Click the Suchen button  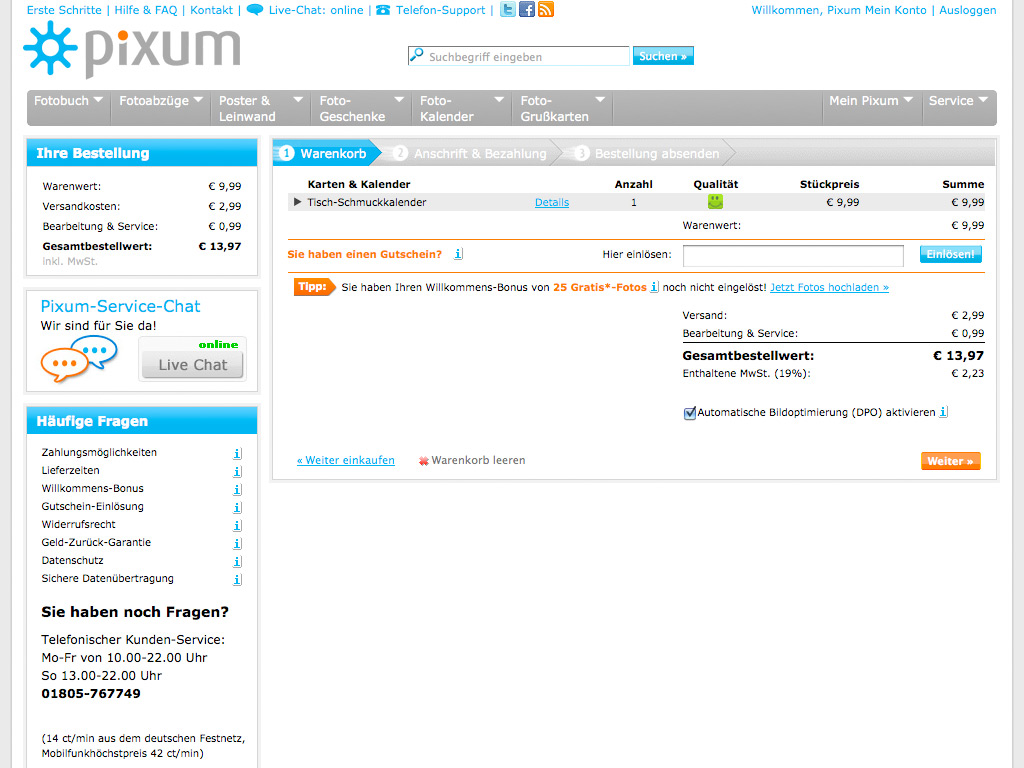click(663, 56)
